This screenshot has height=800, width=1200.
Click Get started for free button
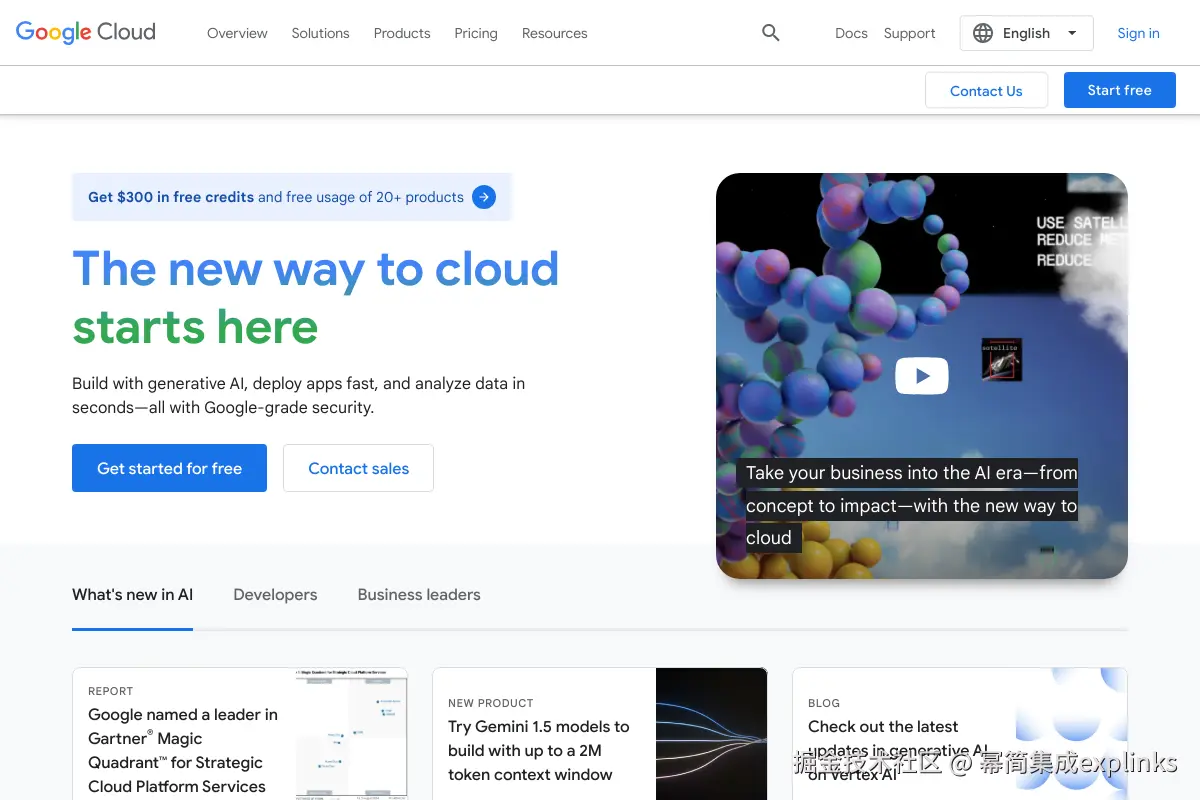[169, 468]
